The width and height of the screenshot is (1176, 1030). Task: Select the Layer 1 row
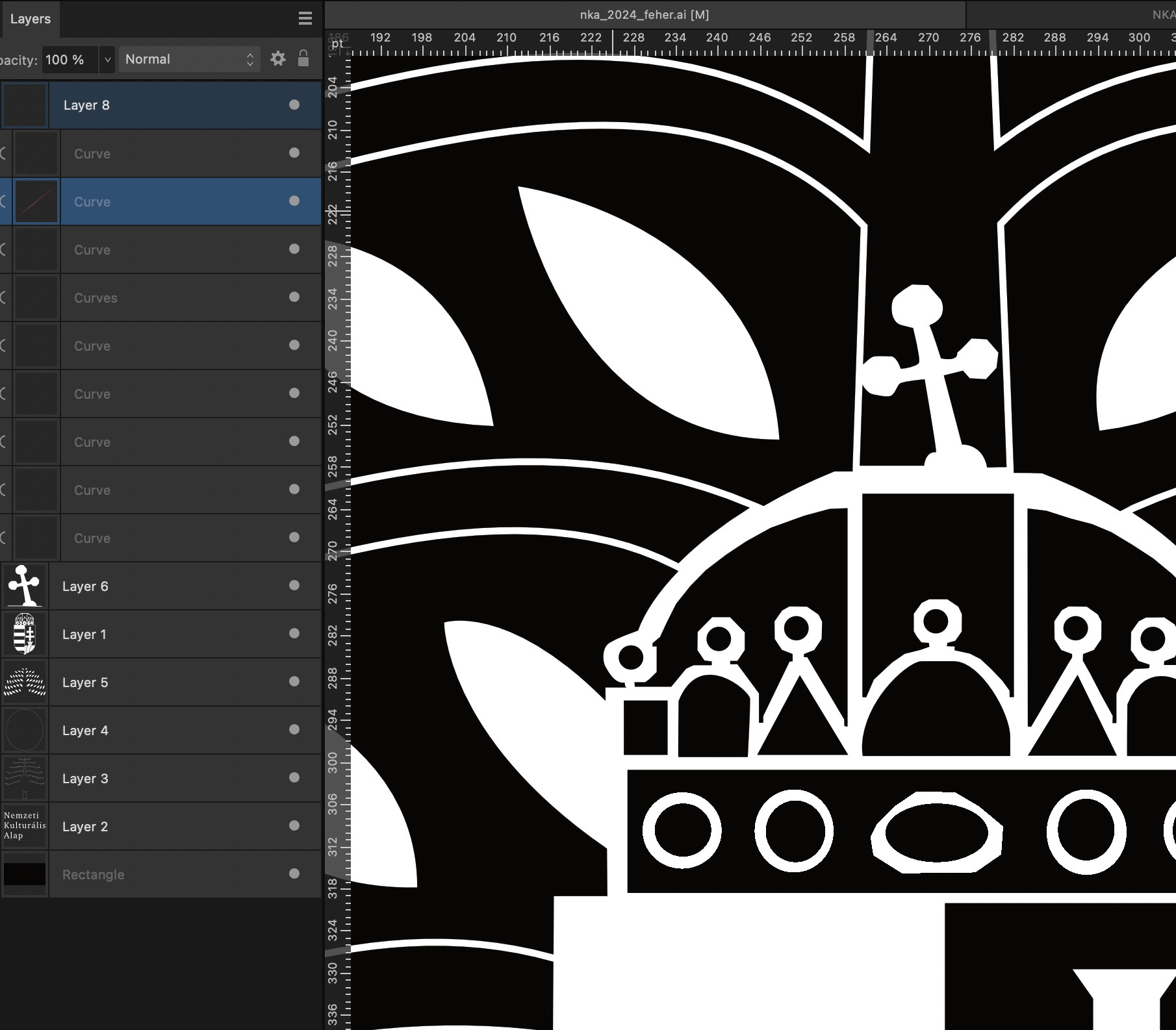tap(160, 634)
